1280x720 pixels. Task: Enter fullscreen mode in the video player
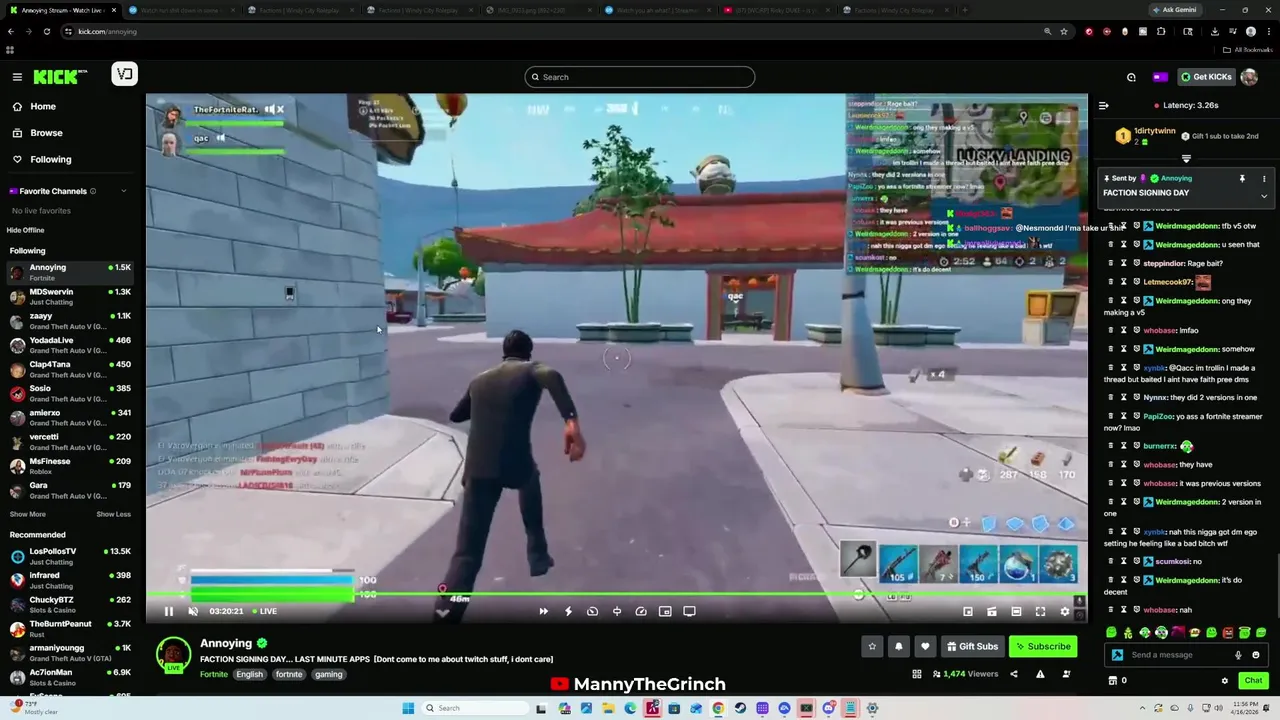1040,611
